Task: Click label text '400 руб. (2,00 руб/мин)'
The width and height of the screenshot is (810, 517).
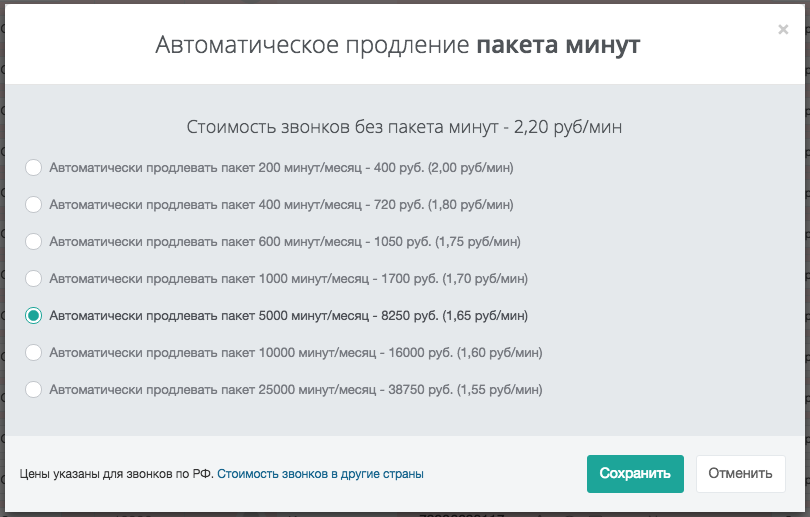Action: point(444,168)
